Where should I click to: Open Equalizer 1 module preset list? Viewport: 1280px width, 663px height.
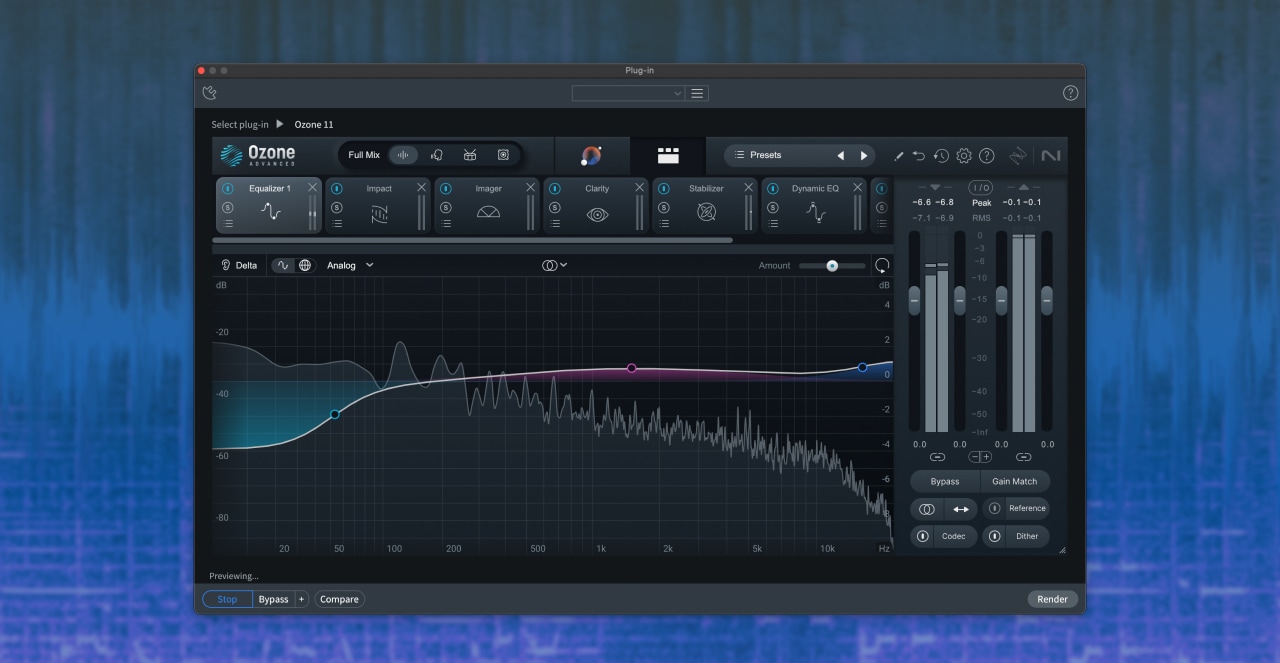click(x=227, y=224)
